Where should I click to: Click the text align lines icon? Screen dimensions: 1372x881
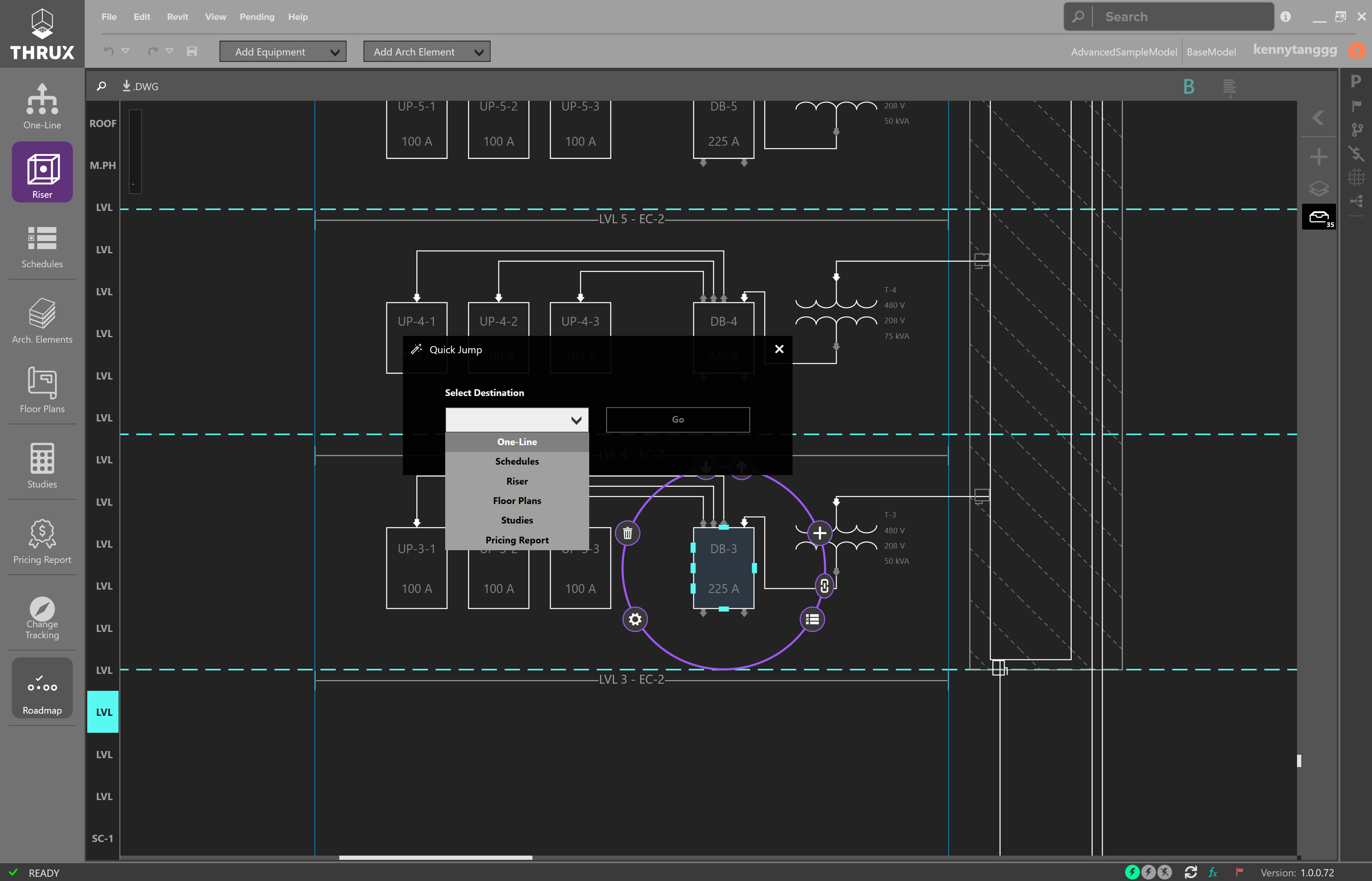[1229, 87]
